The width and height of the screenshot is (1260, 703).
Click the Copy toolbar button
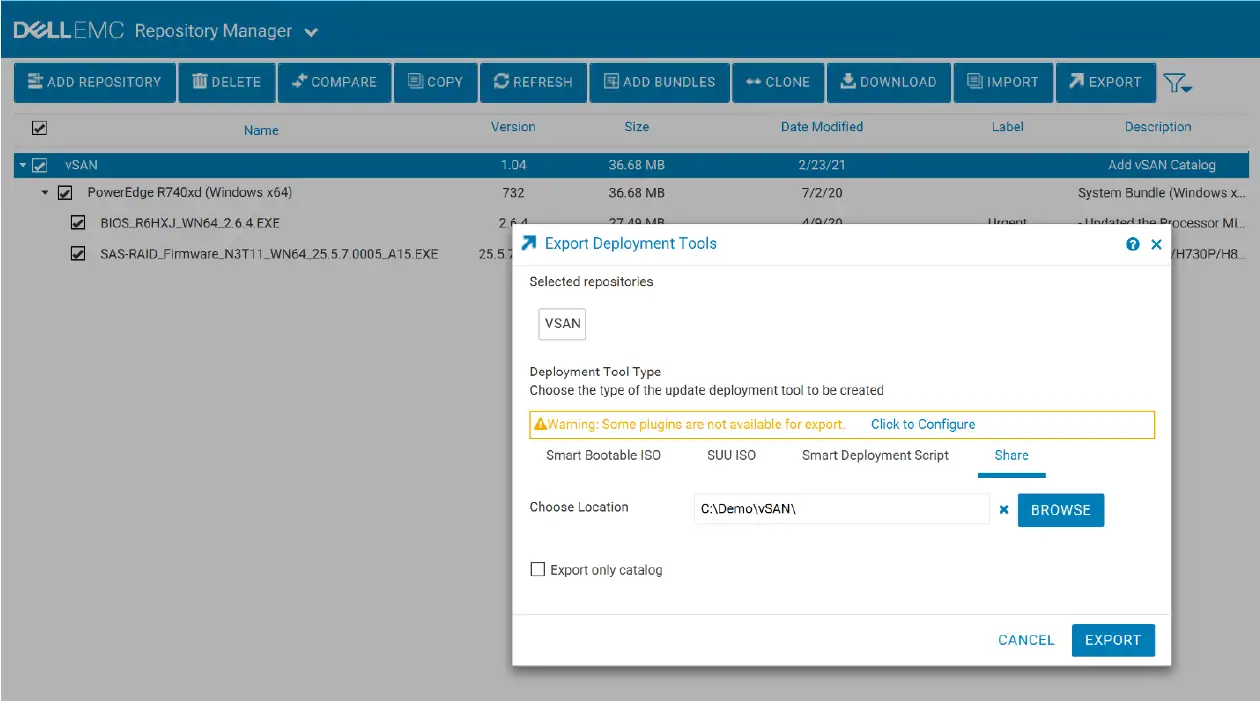[435, 82]
